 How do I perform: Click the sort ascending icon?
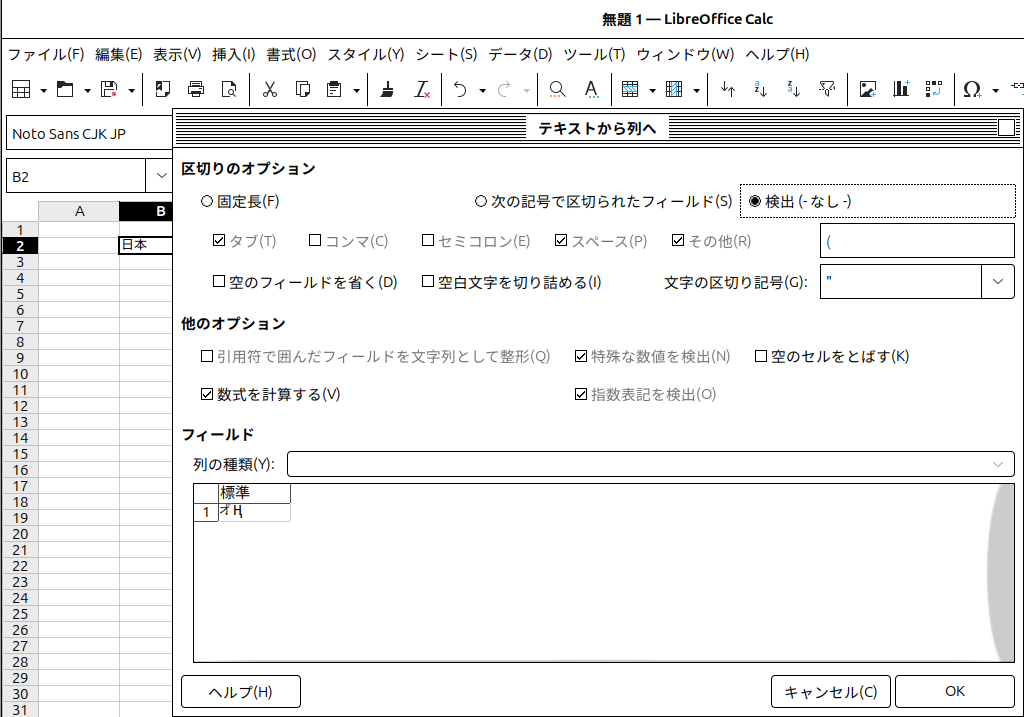[761, 89]
